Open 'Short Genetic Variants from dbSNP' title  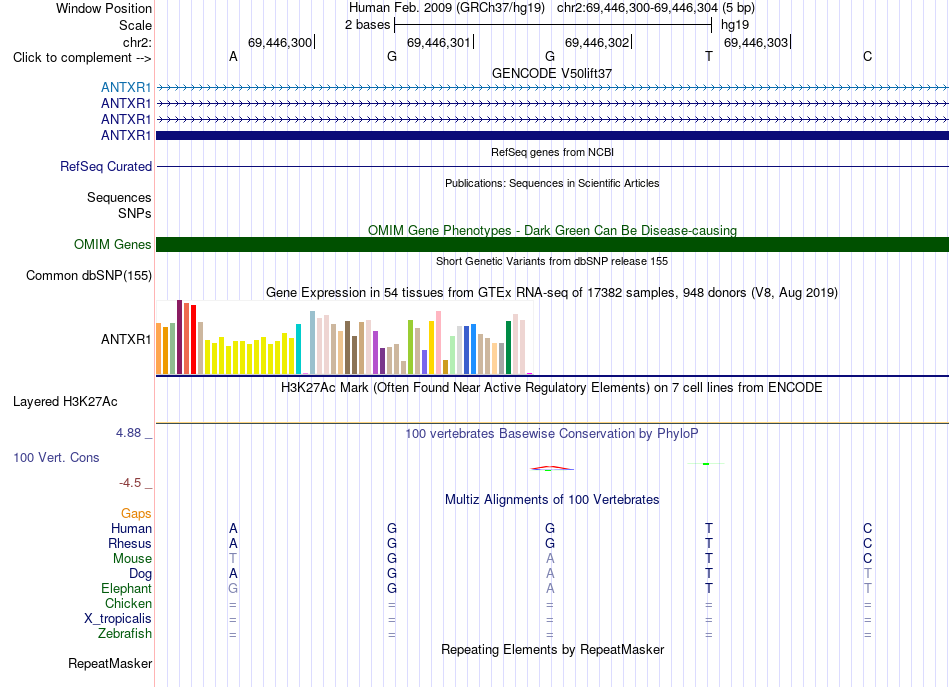tap(552, 261)
